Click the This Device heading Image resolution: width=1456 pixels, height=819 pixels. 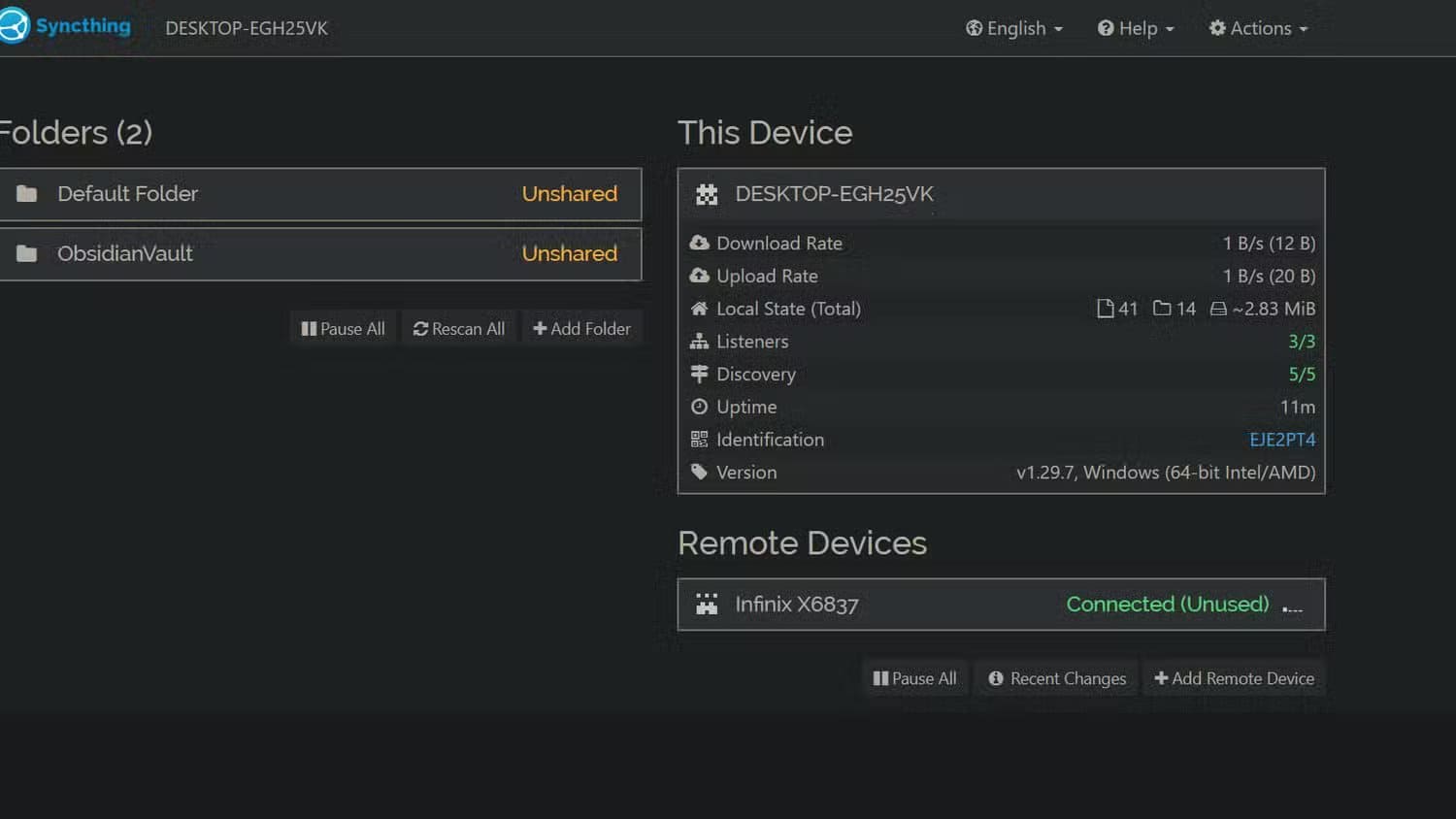tap(765, 133)
